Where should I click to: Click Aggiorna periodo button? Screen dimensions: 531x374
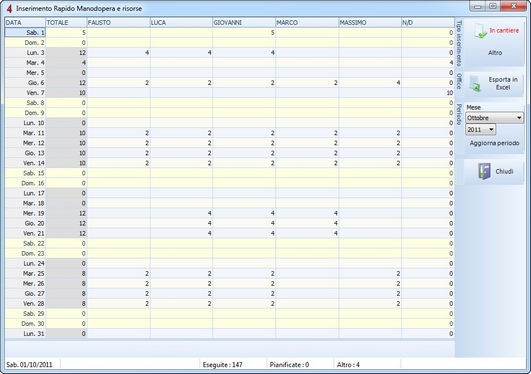pos(494,143)
